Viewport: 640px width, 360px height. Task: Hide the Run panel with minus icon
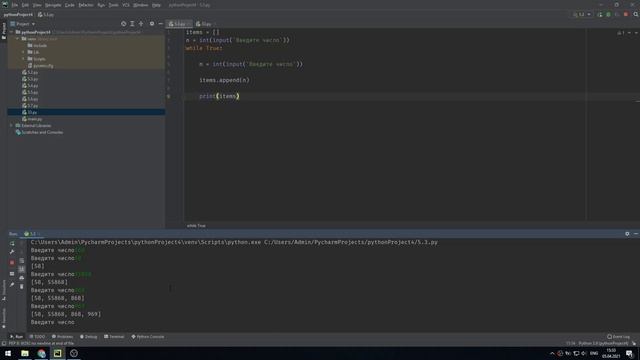pyautogui.click(x=636, y=234)
